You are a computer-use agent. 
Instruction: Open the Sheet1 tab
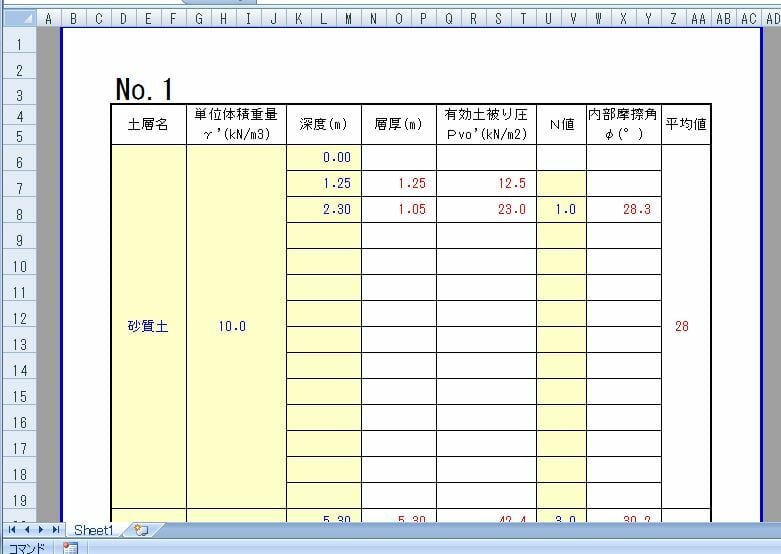[x=93, y=530]
